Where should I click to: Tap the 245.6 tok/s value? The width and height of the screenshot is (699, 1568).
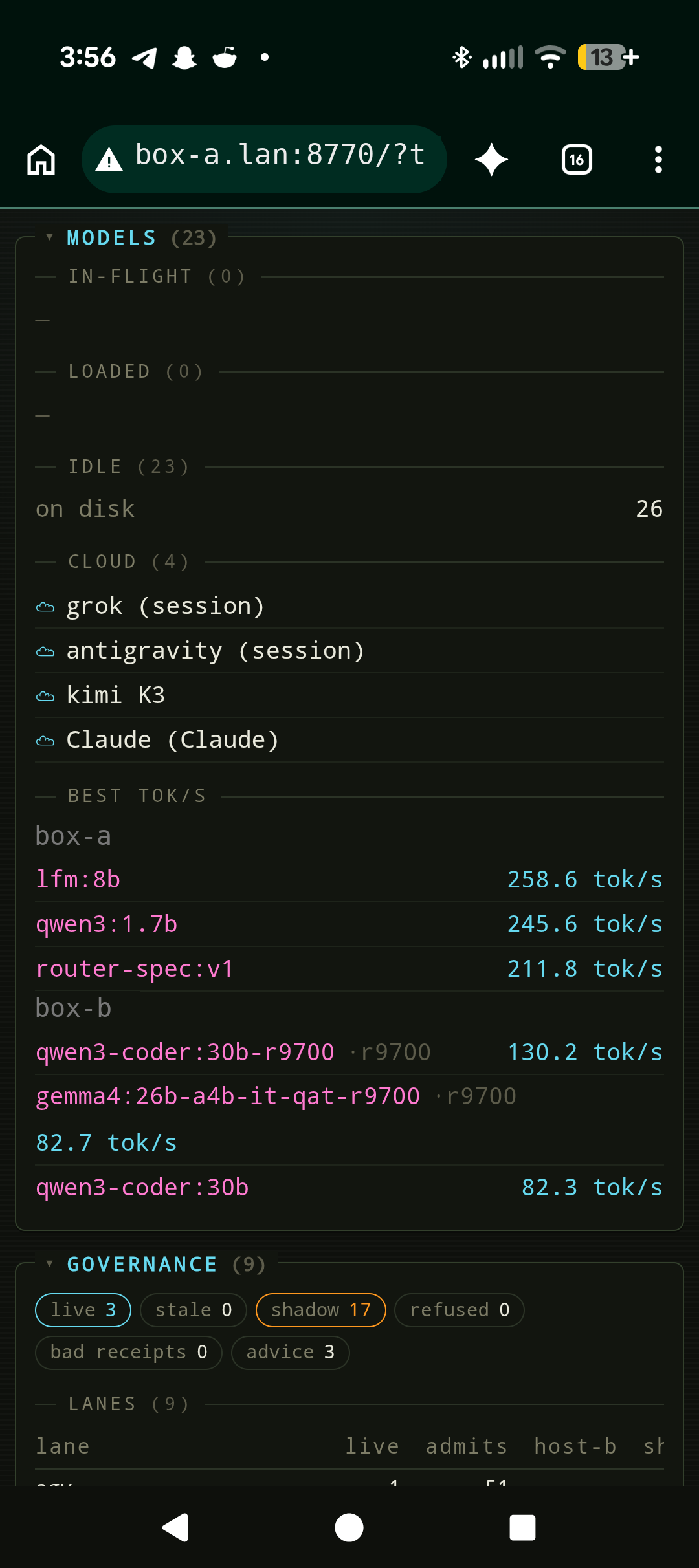coord(585,924)
